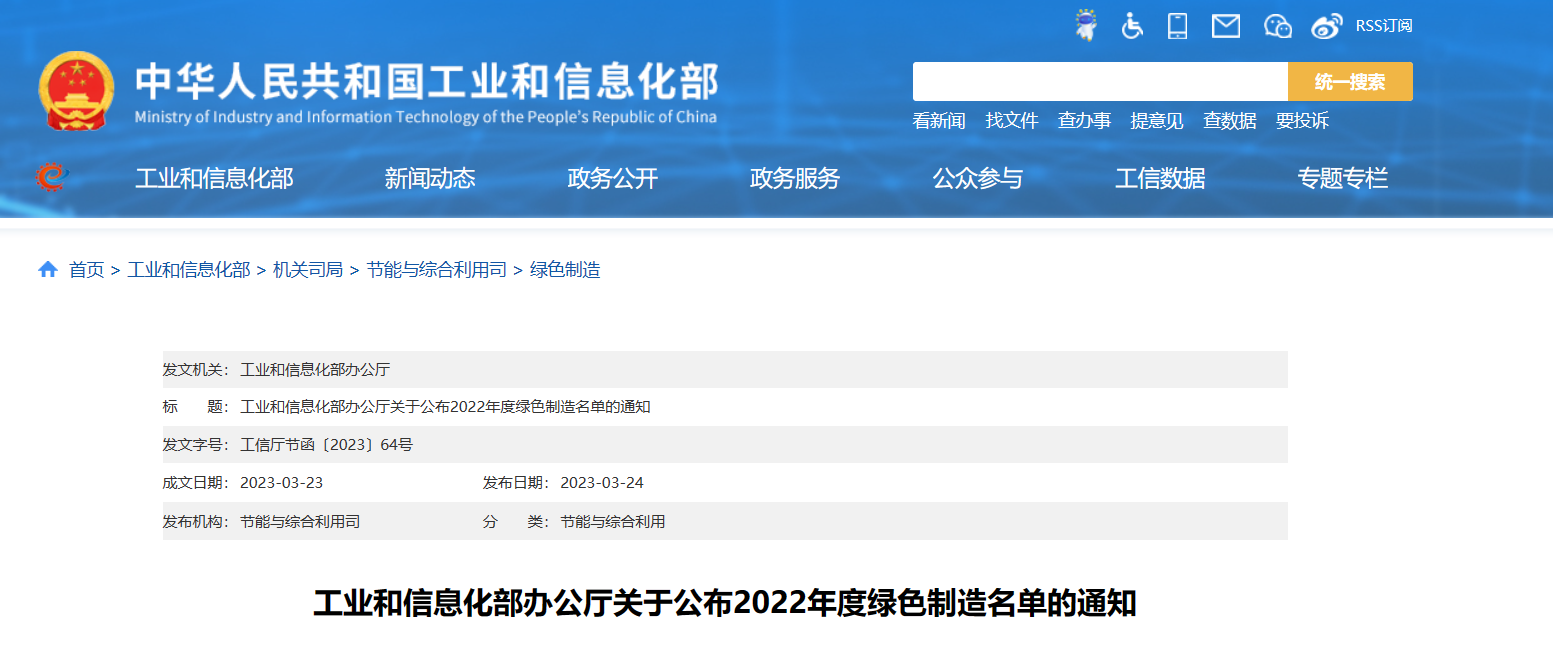
Task: Go to 政务服务 menu item
Action: tap(795, 179)
